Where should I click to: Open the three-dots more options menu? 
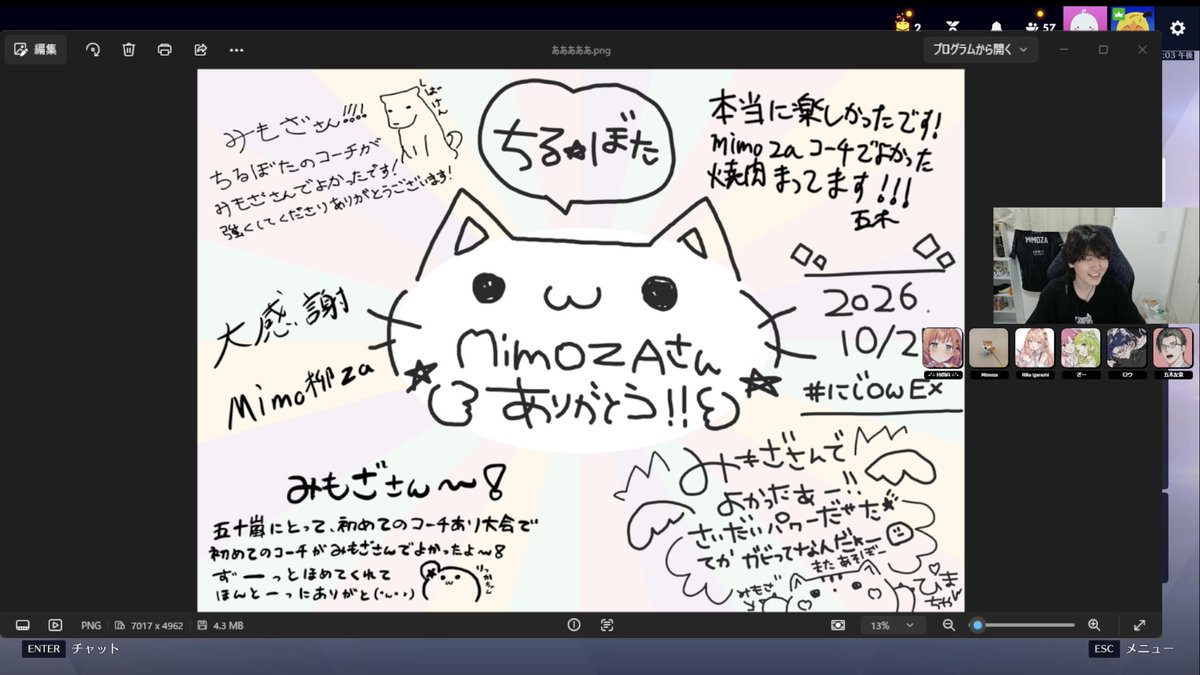236,49
